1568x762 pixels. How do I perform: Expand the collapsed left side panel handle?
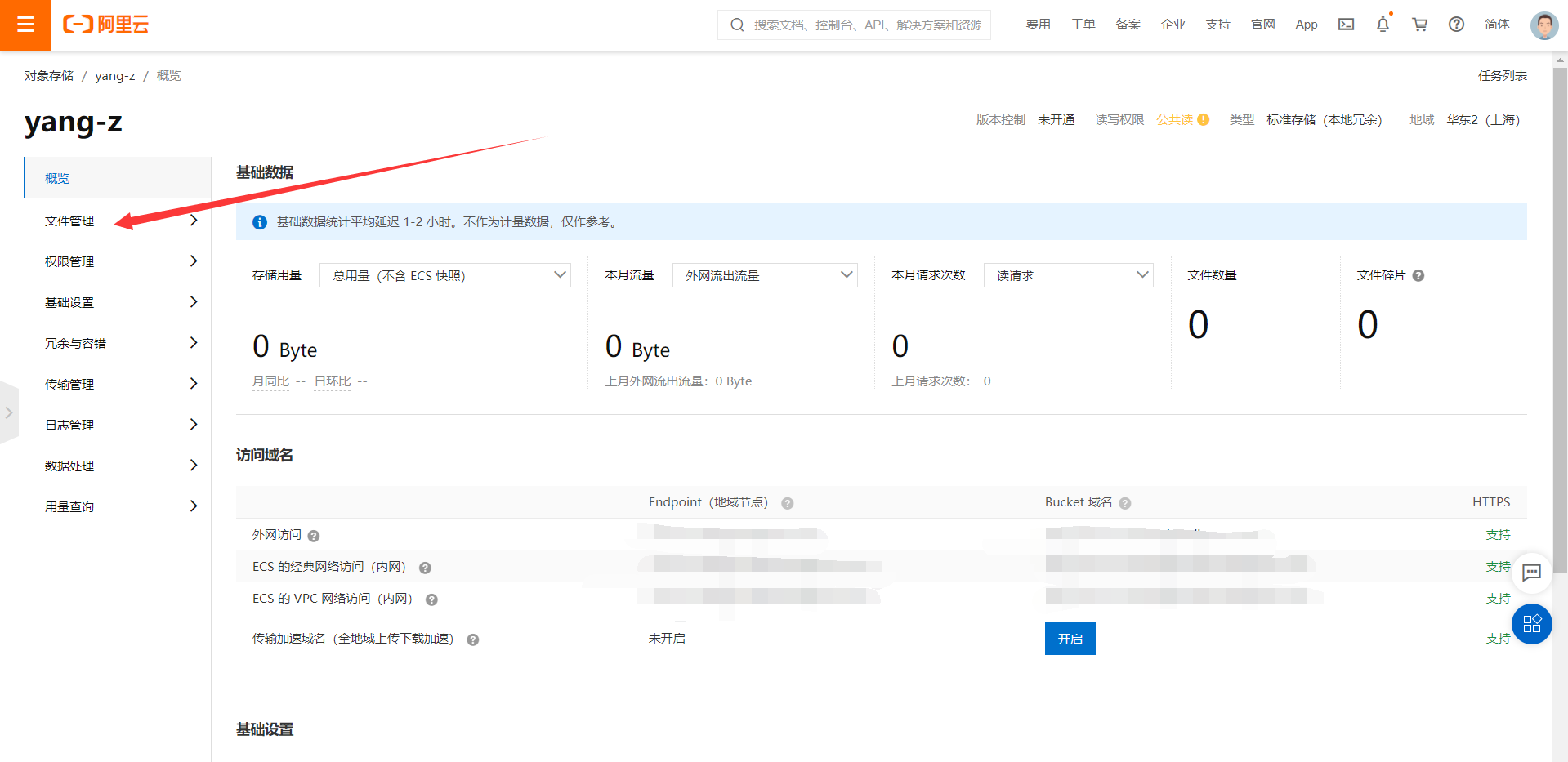(x=8, y=412)
